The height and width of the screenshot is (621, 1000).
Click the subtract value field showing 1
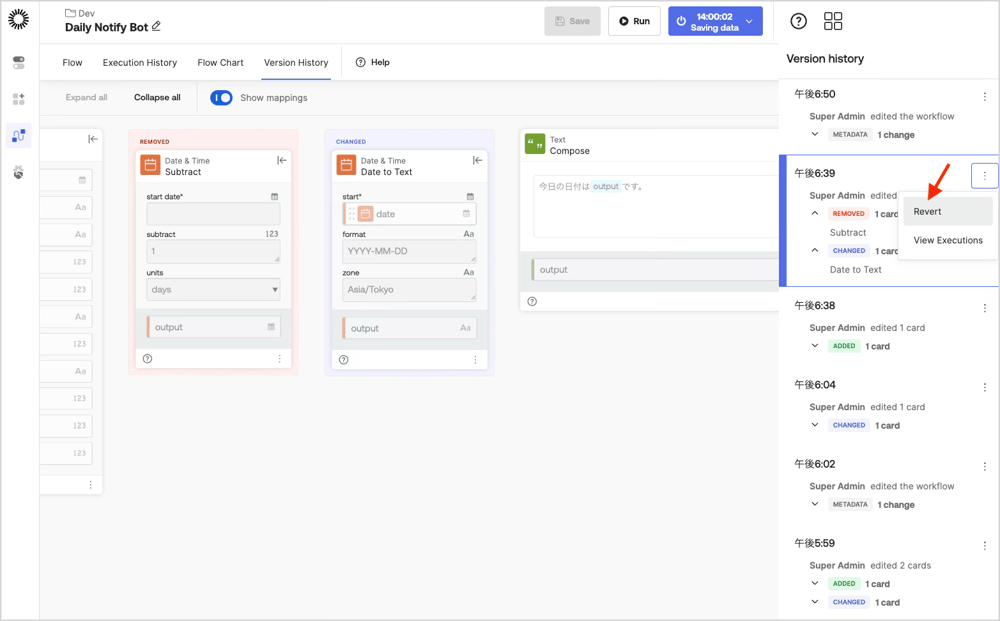[x=213, y=251]
